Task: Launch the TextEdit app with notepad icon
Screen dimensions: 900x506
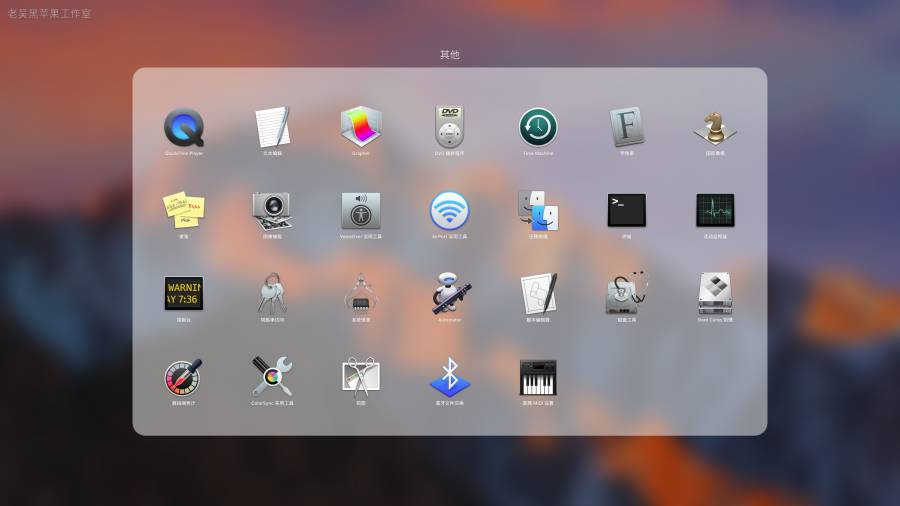Action: [272, 127]
